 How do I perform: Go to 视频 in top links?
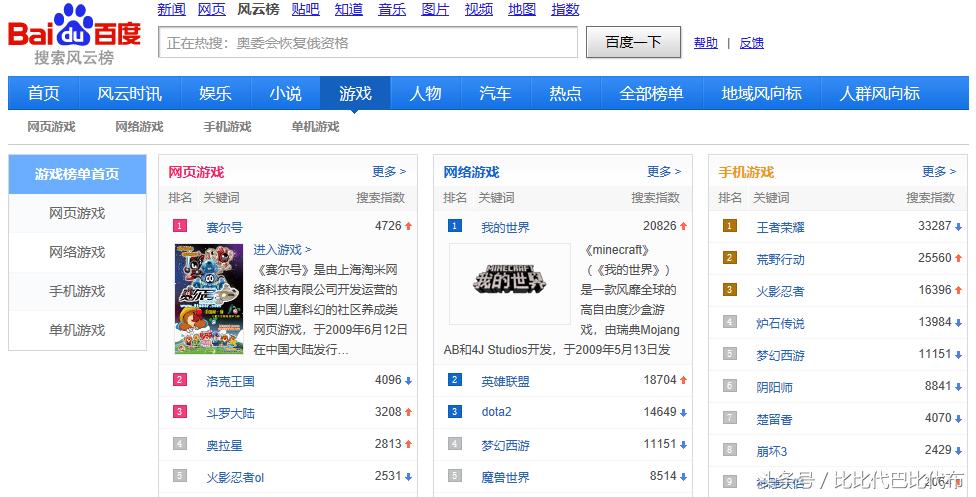tap(479, 9)
